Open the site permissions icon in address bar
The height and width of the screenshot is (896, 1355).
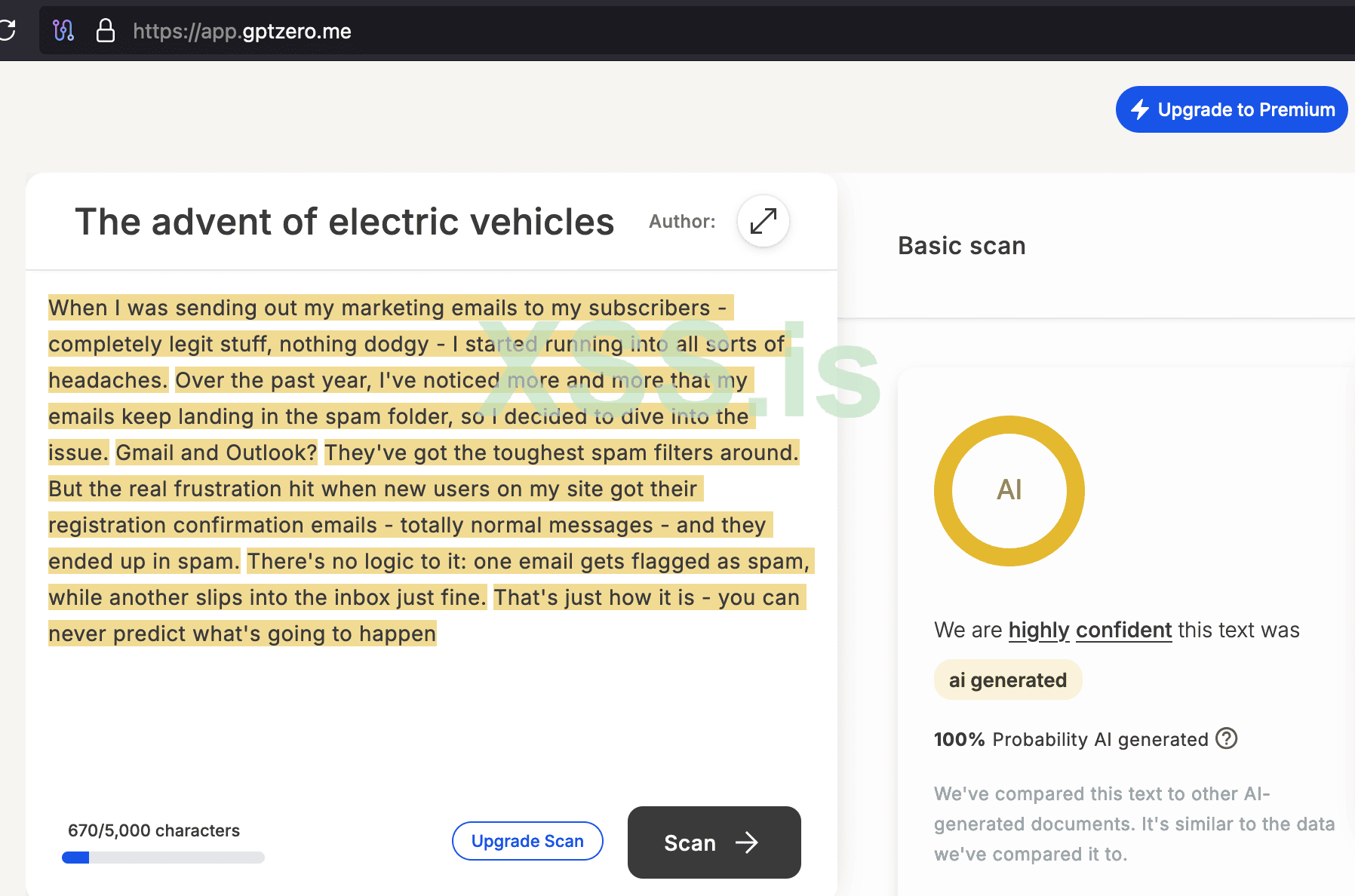pos(63,31)
